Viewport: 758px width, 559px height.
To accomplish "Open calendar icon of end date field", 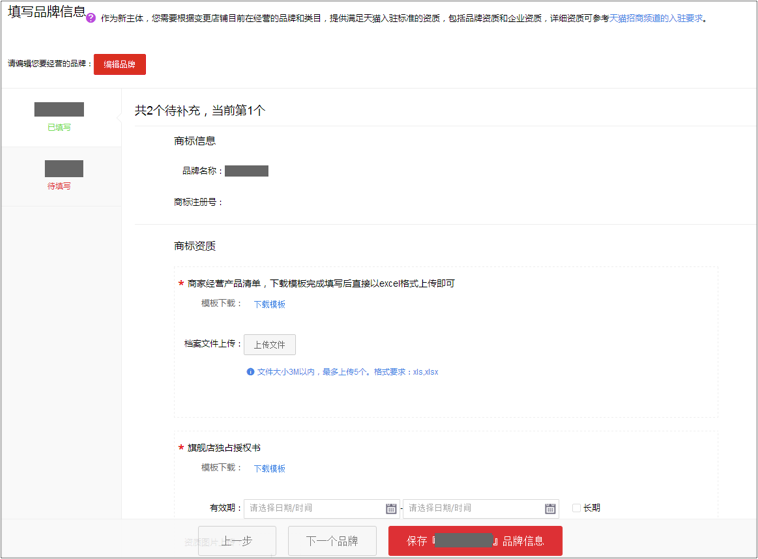I will coord(550,508).
